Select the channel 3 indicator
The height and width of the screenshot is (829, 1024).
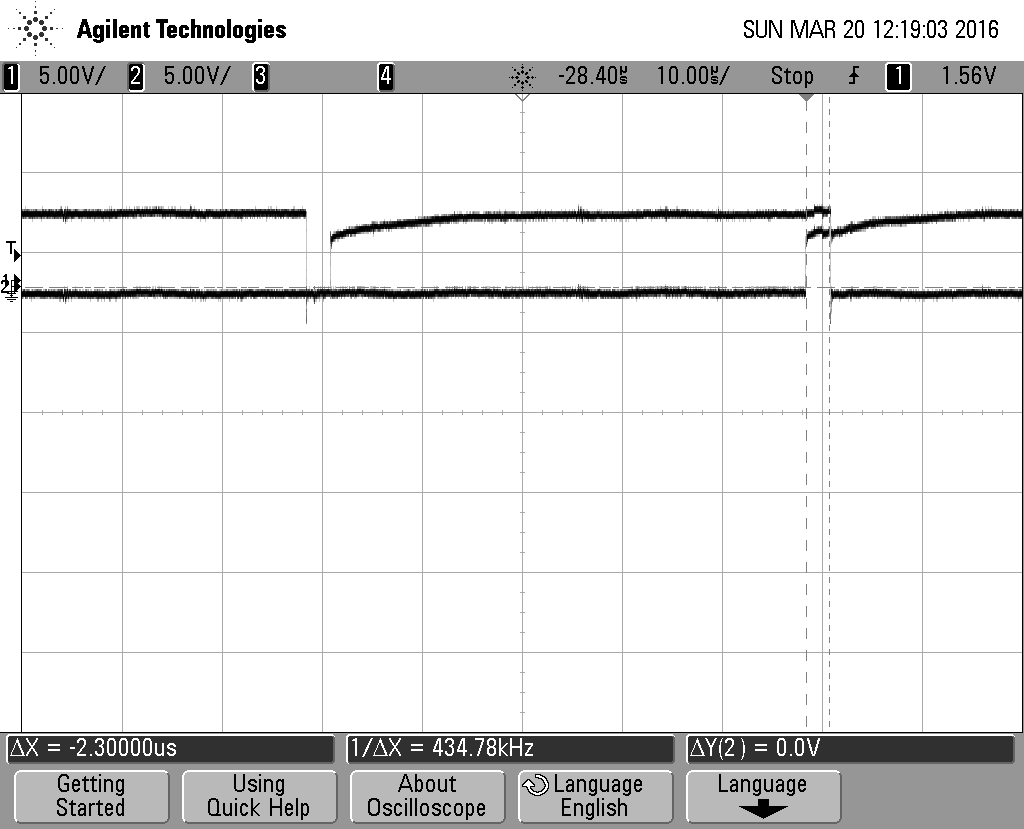[x=261, y=76]
